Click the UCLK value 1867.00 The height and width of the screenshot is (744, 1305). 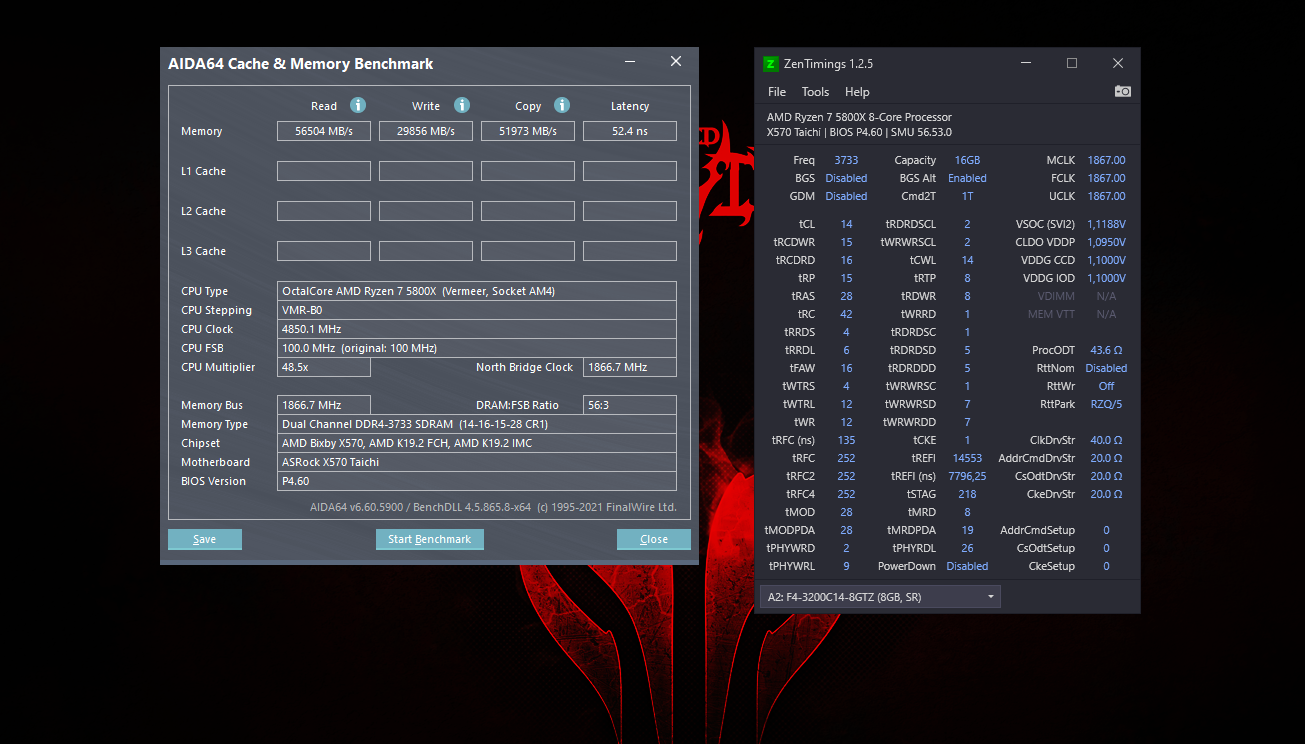(1106, 196)
